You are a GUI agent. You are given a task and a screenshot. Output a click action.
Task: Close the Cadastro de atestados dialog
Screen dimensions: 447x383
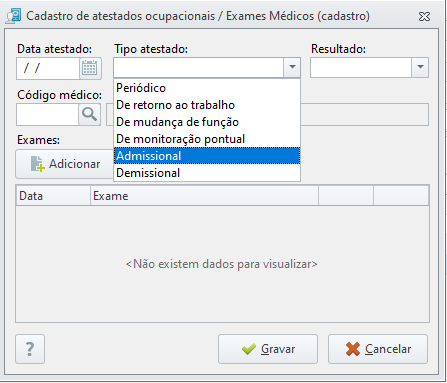424,16
